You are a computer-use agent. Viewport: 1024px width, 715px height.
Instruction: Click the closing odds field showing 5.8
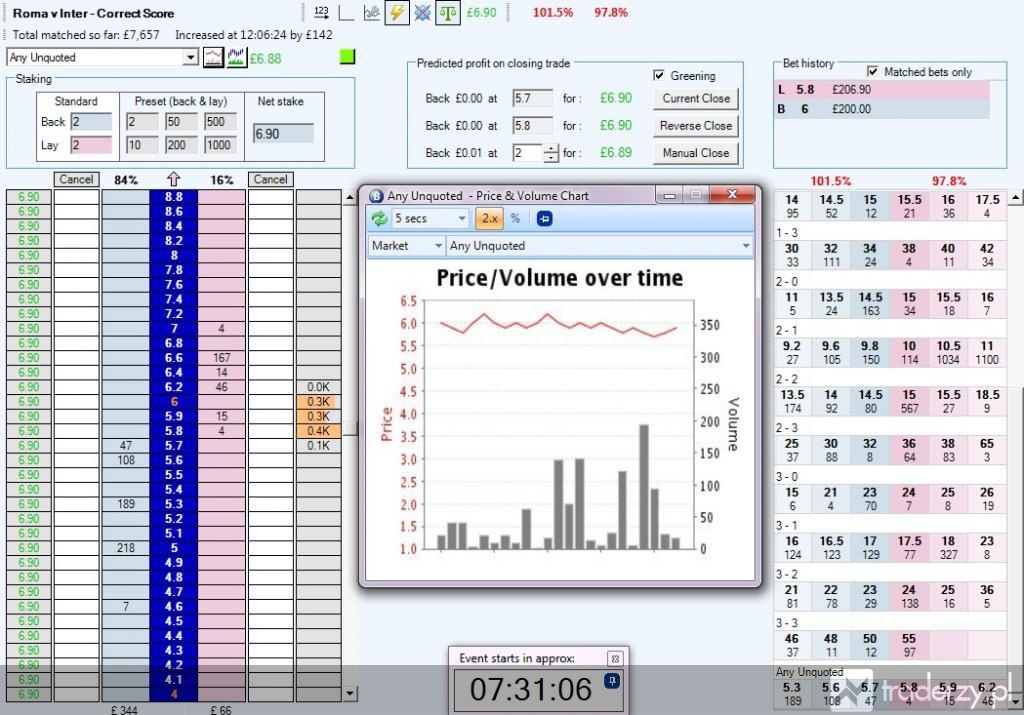532,126
